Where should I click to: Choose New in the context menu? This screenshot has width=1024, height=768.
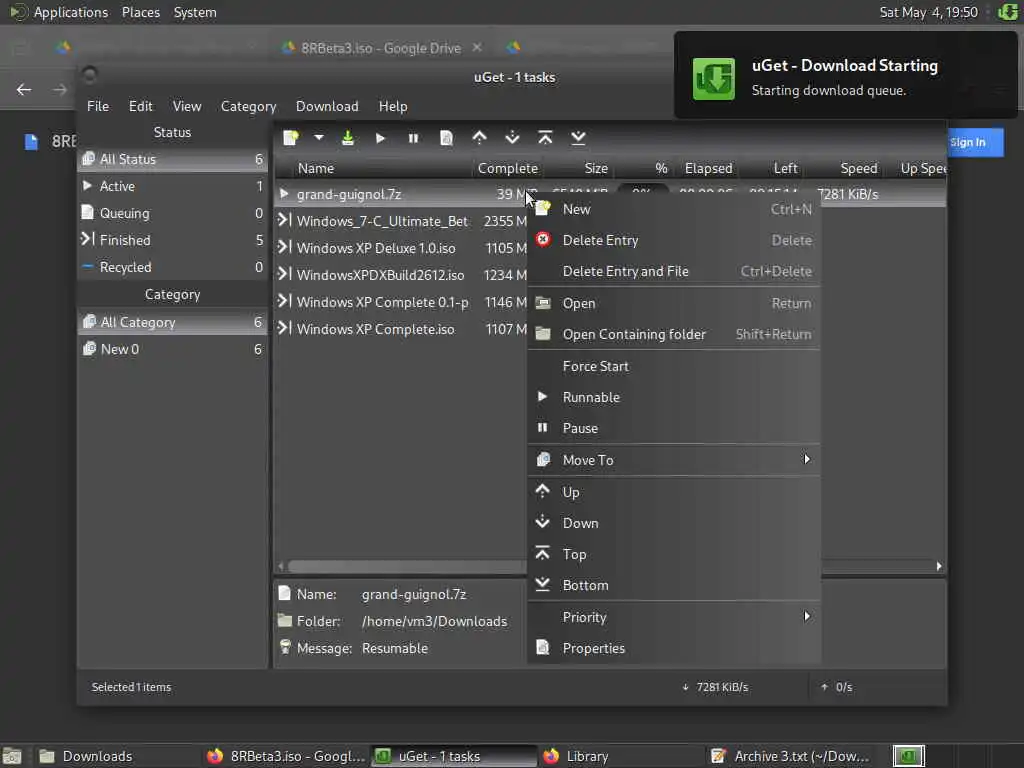(673, 209)
